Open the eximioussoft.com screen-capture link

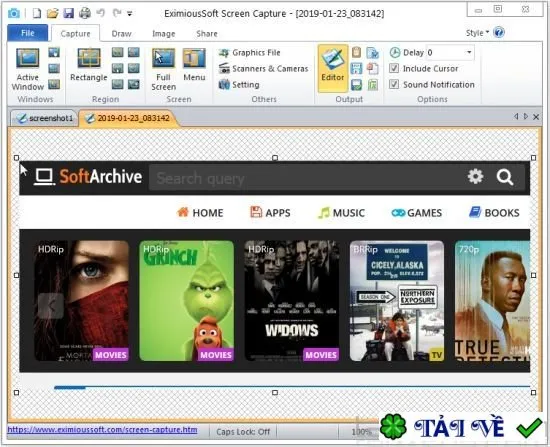tap(102, 429)
